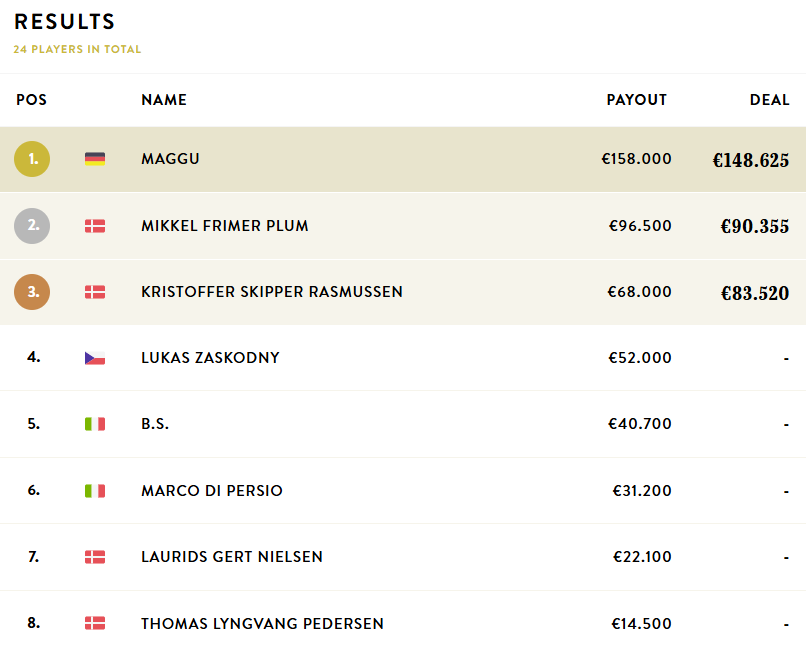Viewport: 806px width, 648px height.
Task: Click the Italian flag beside Marco Di Persio
Action: (95, 491)
